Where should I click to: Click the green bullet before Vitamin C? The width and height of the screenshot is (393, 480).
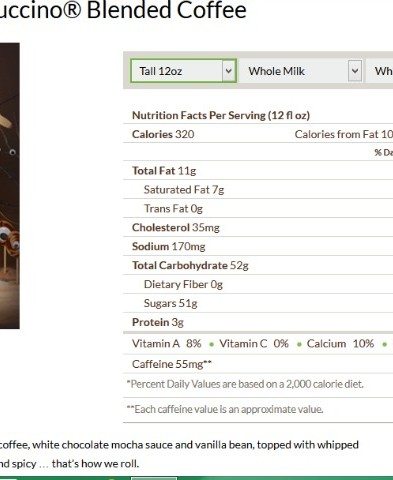211,345
